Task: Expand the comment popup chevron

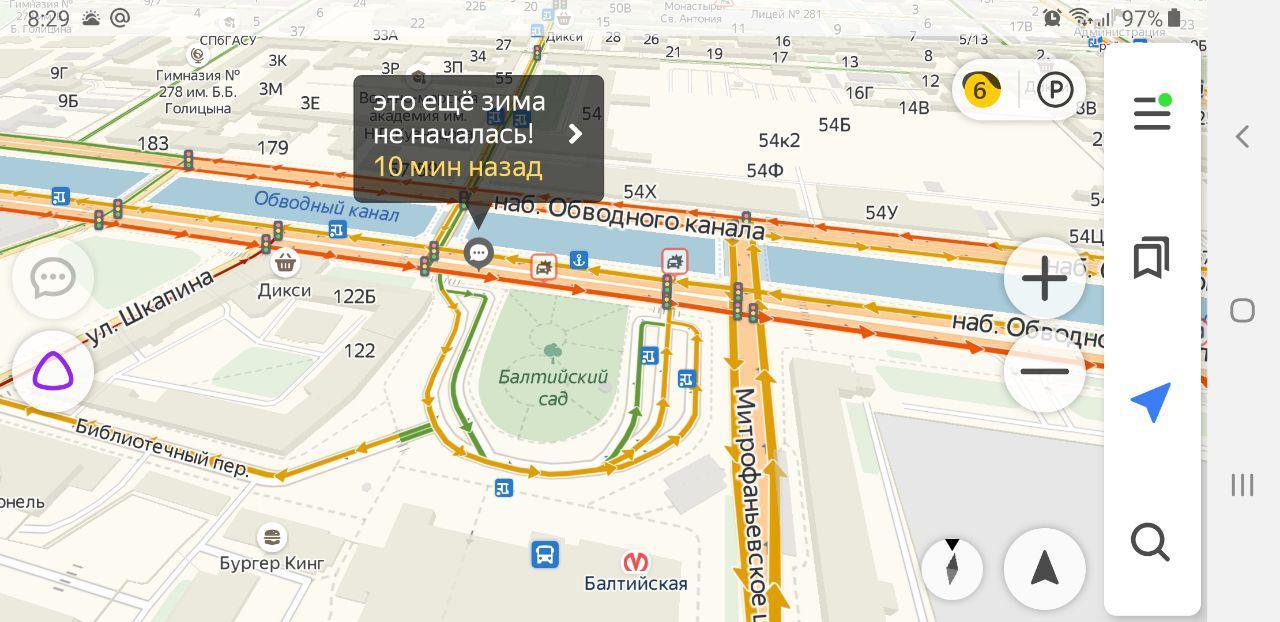Action: (x=575, y=134)
